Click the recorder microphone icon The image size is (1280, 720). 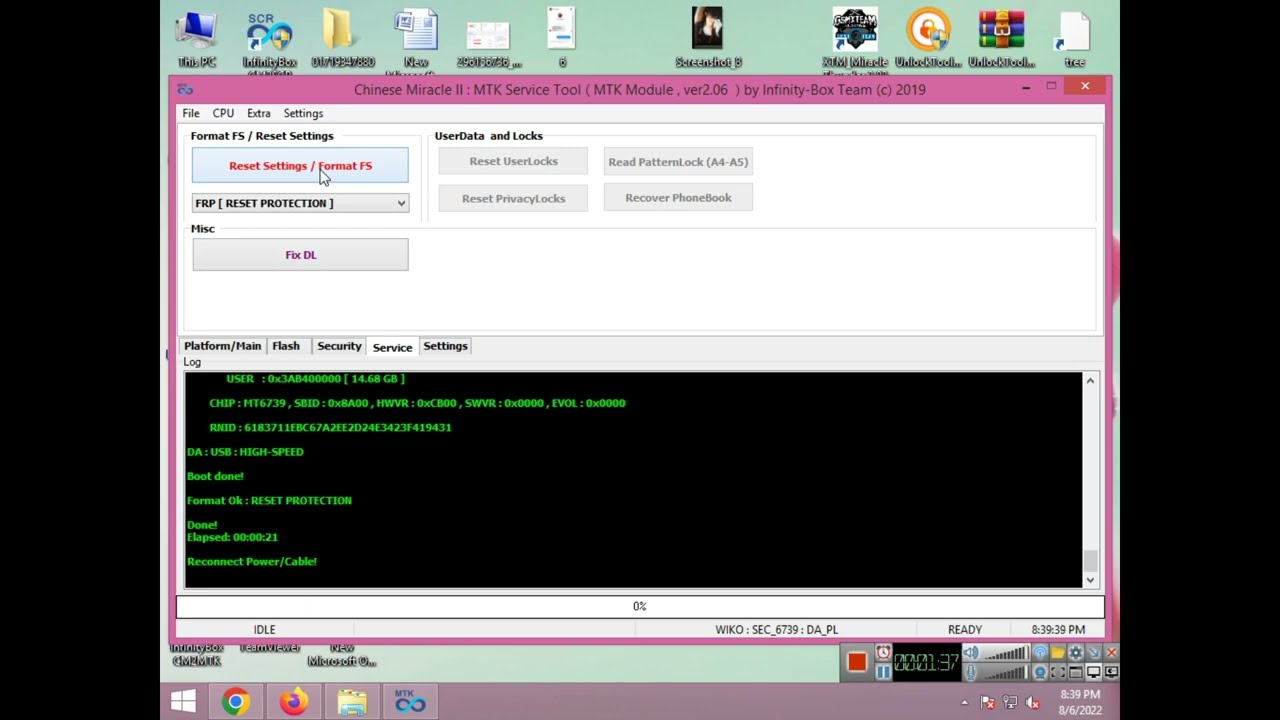971,672
